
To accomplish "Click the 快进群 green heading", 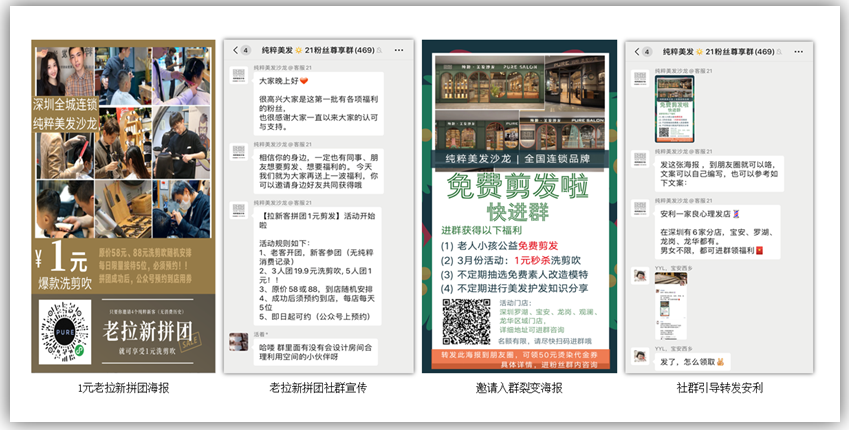I will click(518, 212).
